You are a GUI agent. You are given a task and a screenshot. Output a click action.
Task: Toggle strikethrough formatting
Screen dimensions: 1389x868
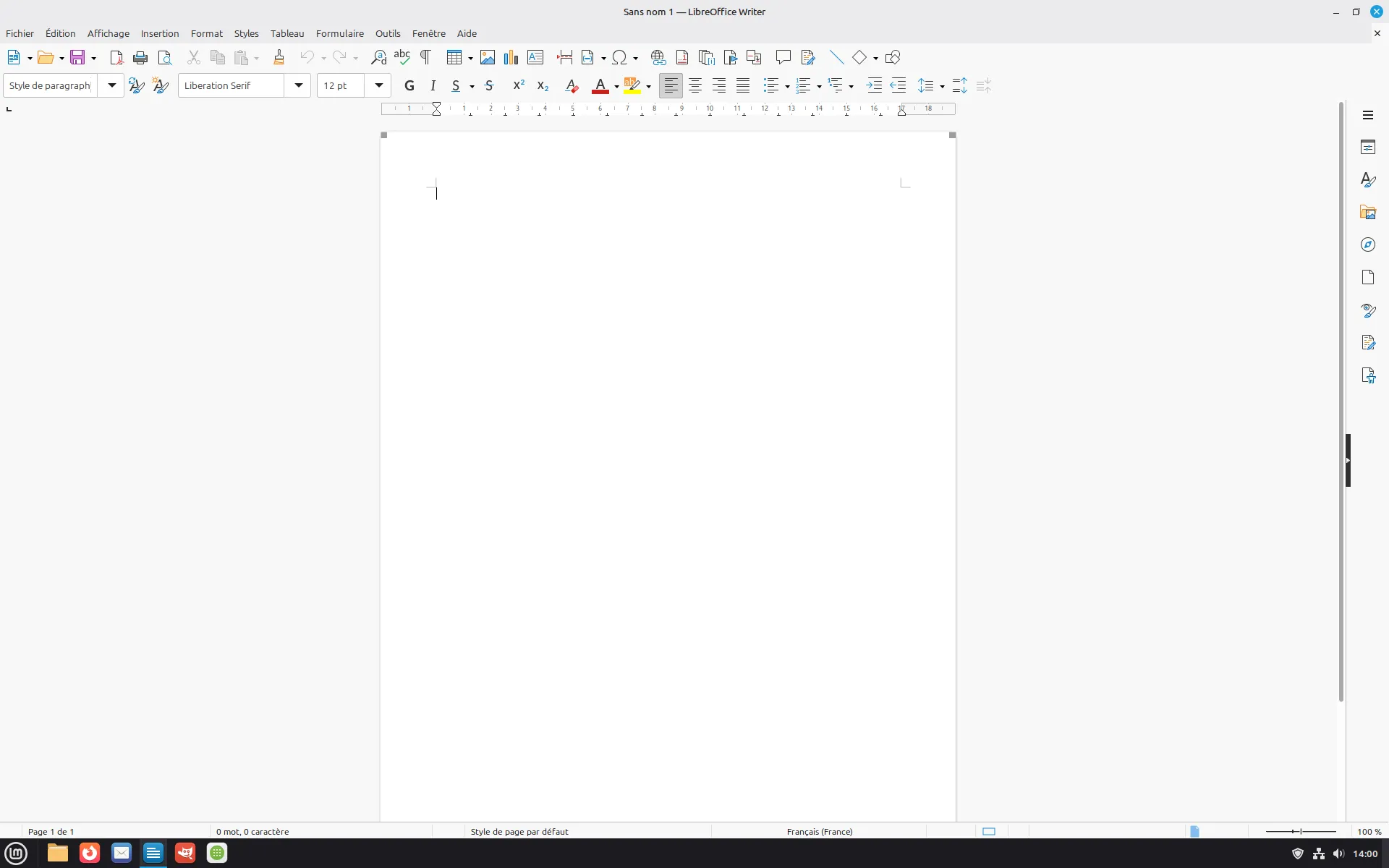tap(489, 85)
